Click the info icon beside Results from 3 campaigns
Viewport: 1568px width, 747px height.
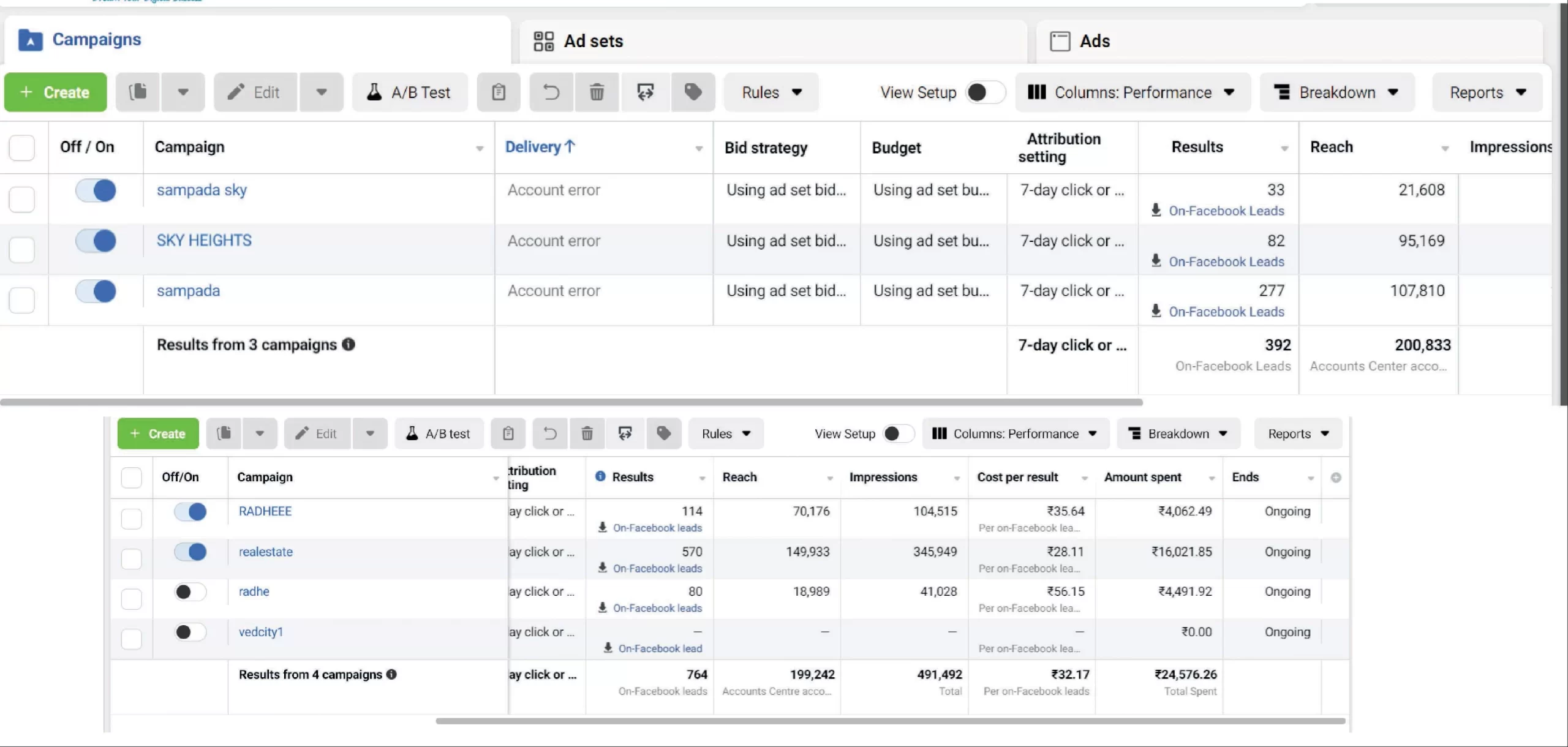click(x=349, y=345)
